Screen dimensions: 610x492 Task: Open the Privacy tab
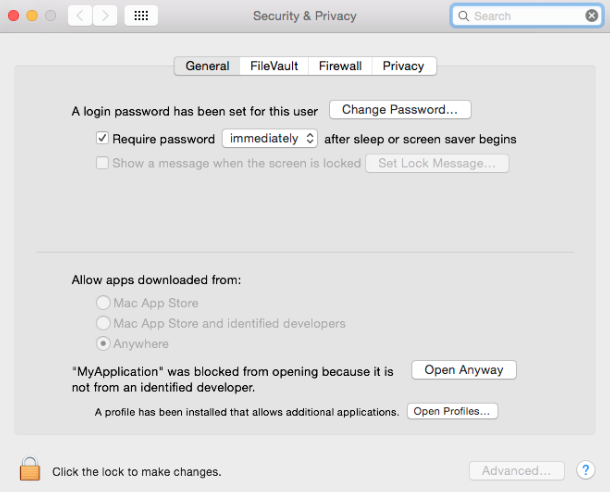[x=404, y=66]
